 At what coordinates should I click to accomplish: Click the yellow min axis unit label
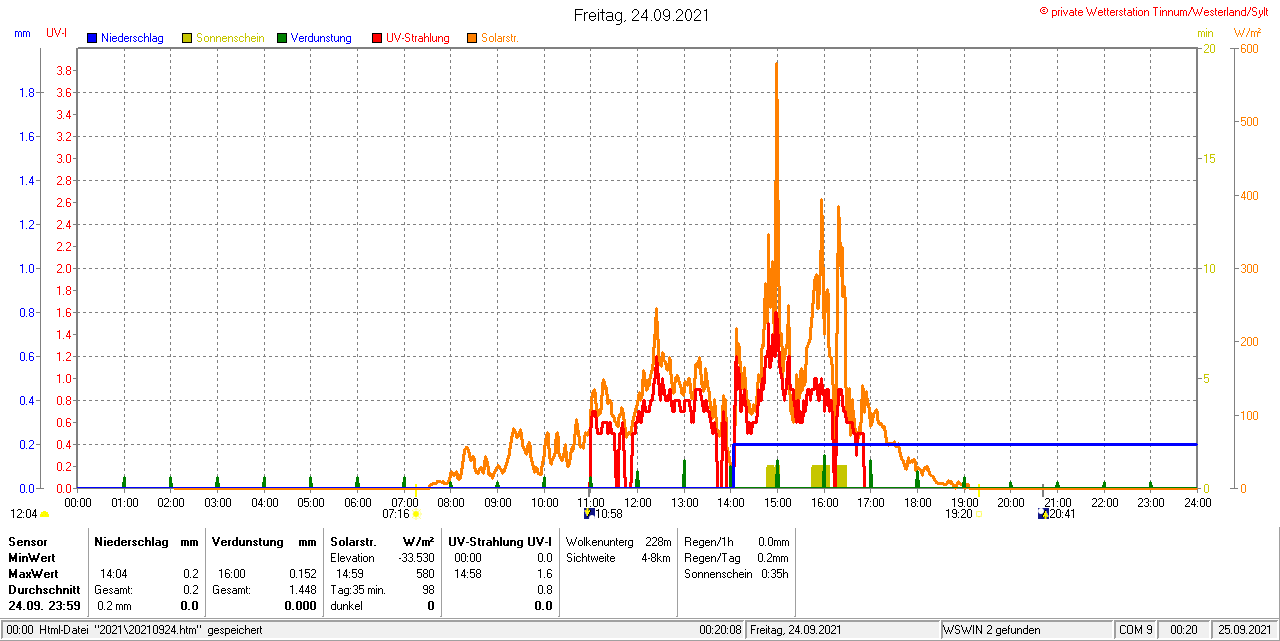[x=1206, y=33]
